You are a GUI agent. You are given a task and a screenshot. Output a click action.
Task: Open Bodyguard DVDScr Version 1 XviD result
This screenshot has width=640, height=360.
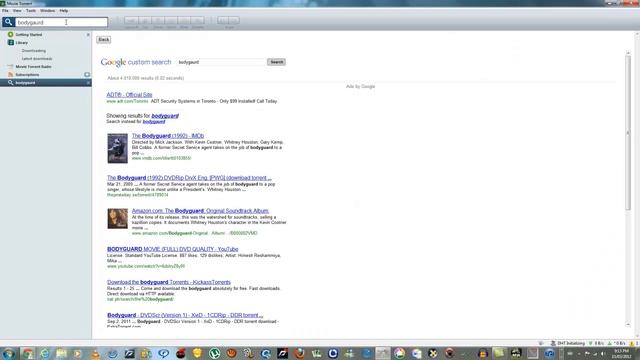tap(185, 315)
